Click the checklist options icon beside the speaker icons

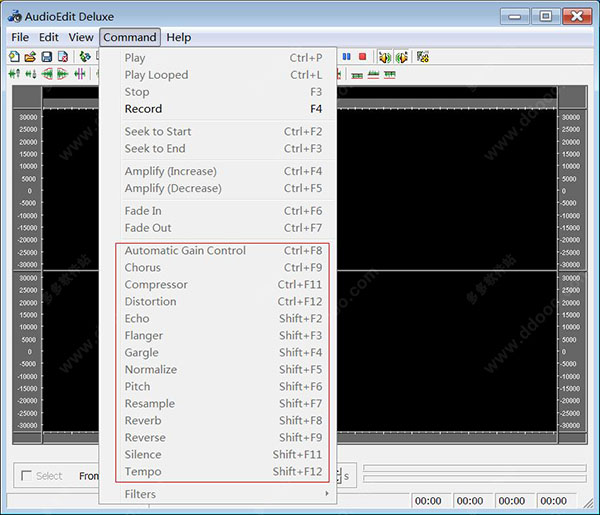coord(423,57)
